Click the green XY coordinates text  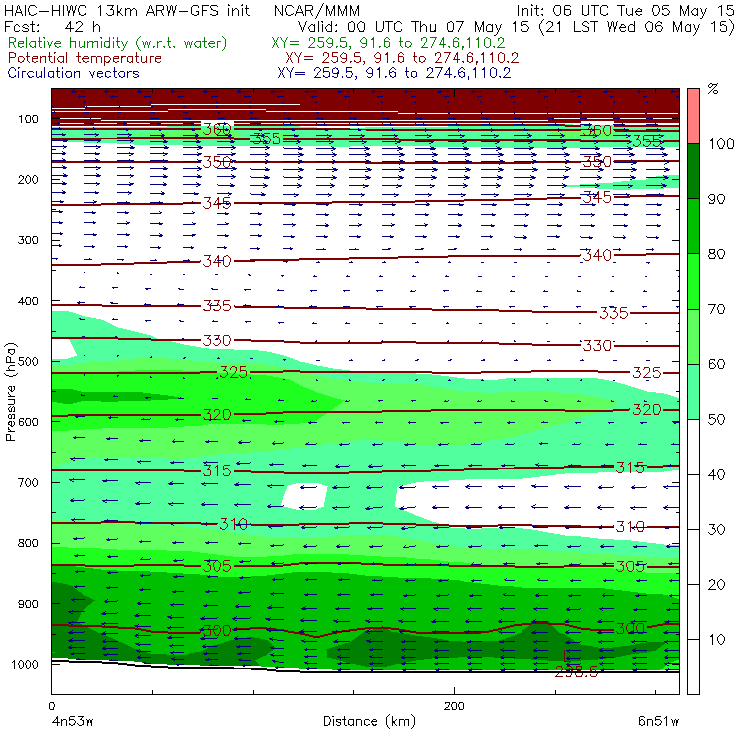click(388, 43)
